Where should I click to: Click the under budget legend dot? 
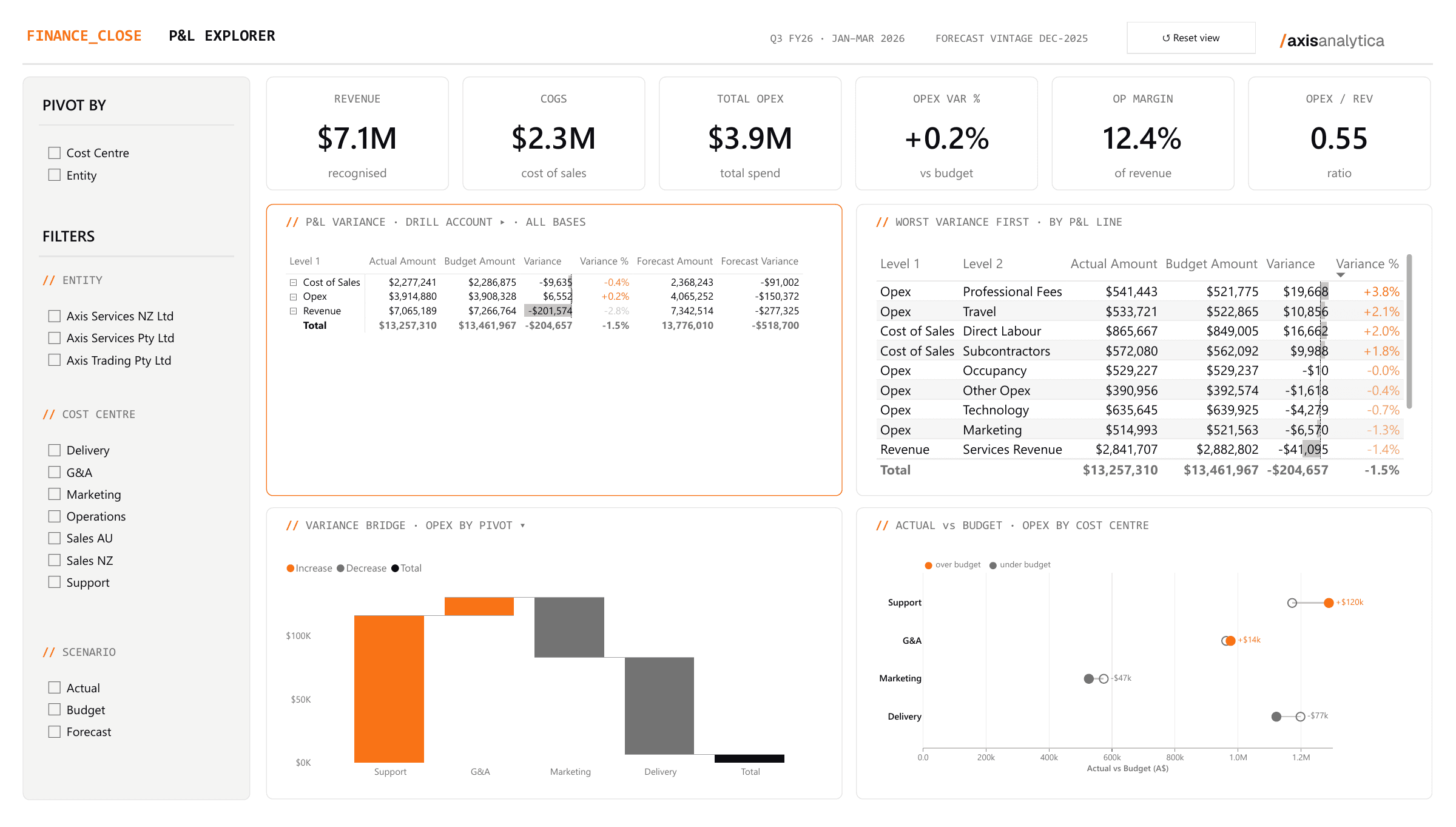coord(993,565)
